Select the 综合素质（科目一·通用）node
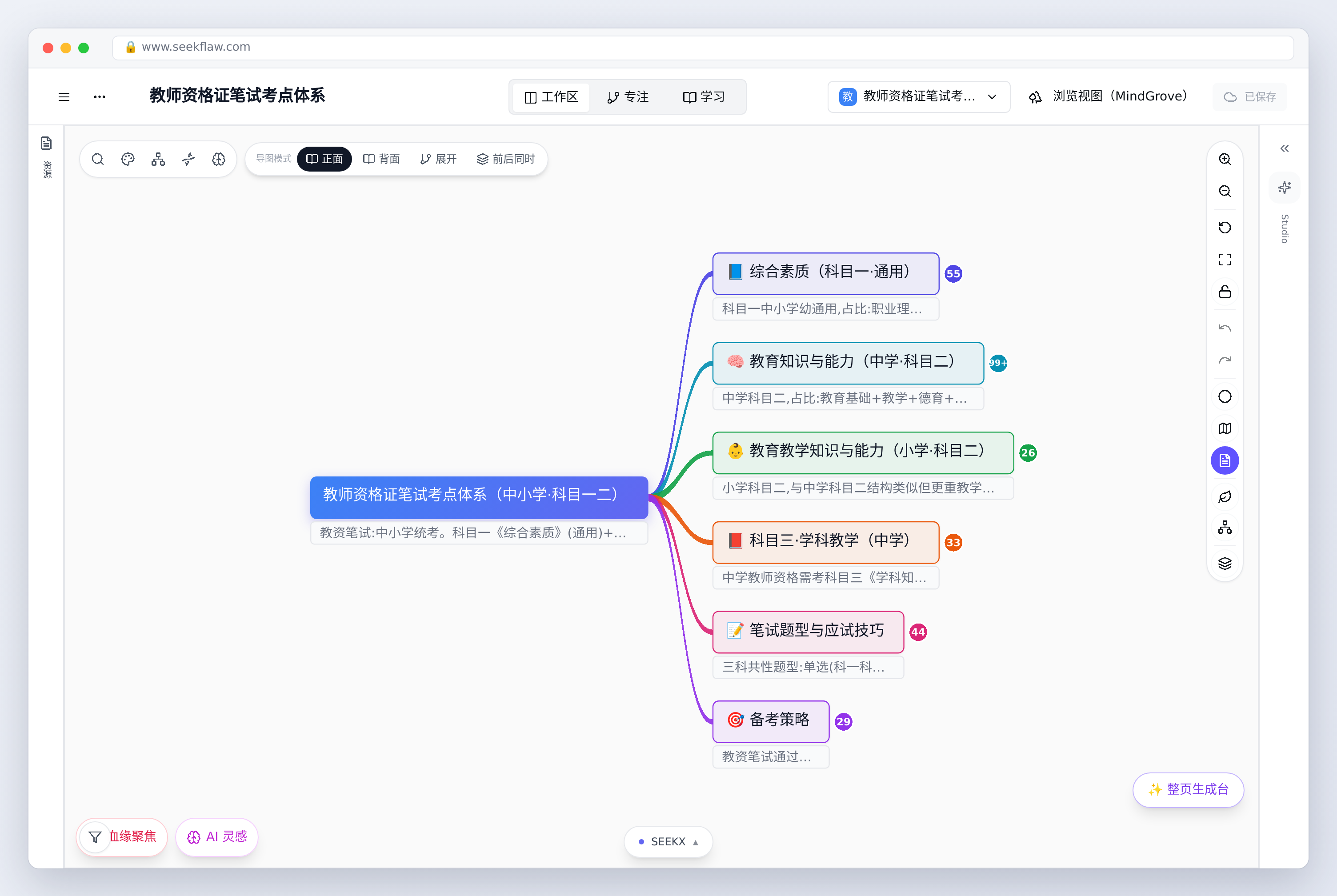Viewport: 1337px width, 896px height. click(x=826, y=274)
